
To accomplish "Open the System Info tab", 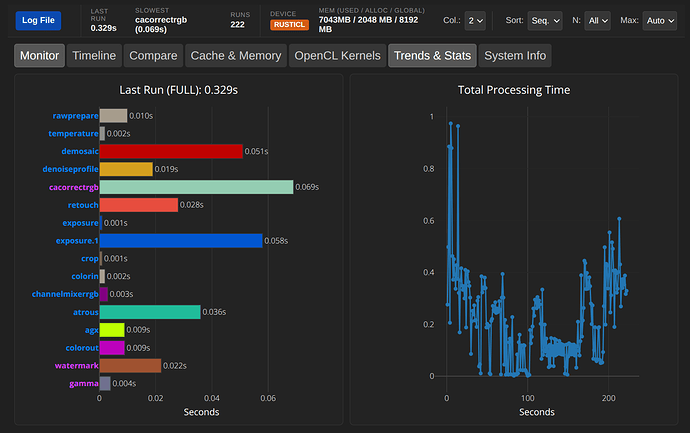I will [514, 57].
